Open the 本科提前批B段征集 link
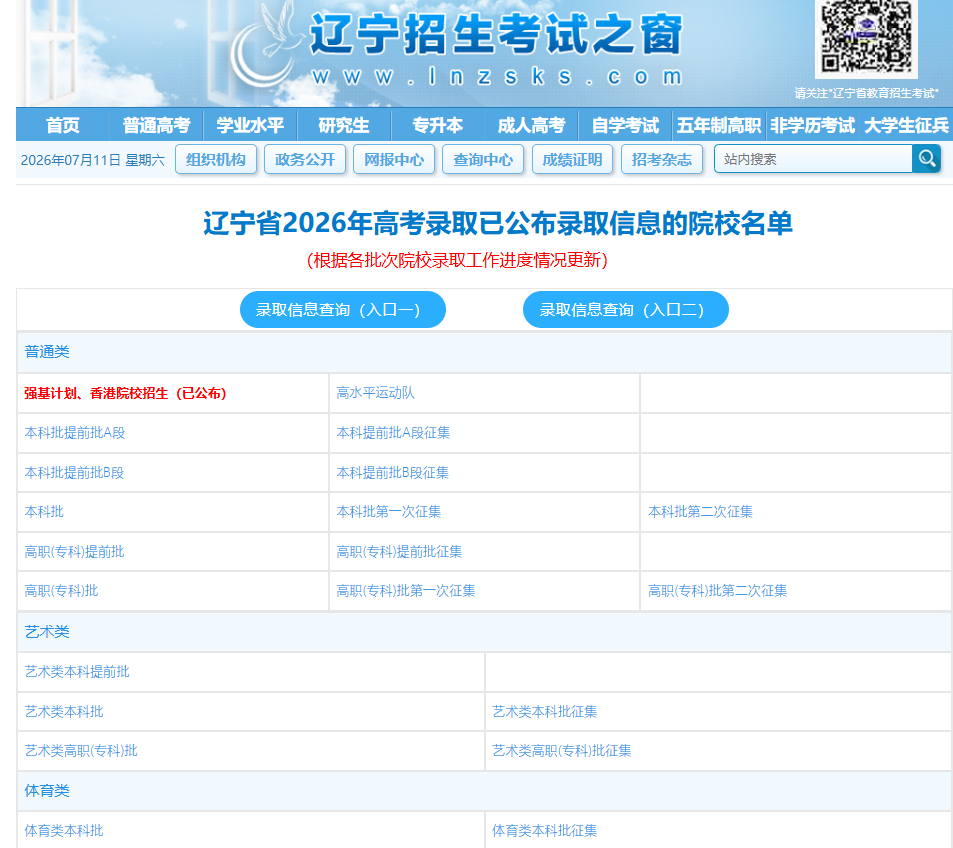The width and height of the screenshot is (953, 848). tap(393, 472)
